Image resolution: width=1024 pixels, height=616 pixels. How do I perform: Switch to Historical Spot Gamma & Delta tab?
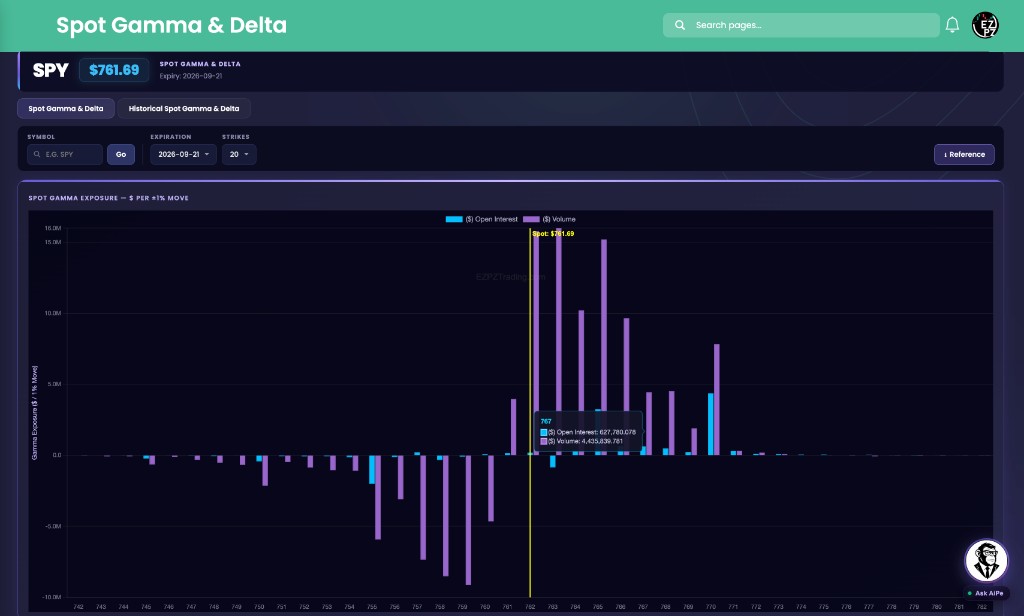[x=184, y=108]
